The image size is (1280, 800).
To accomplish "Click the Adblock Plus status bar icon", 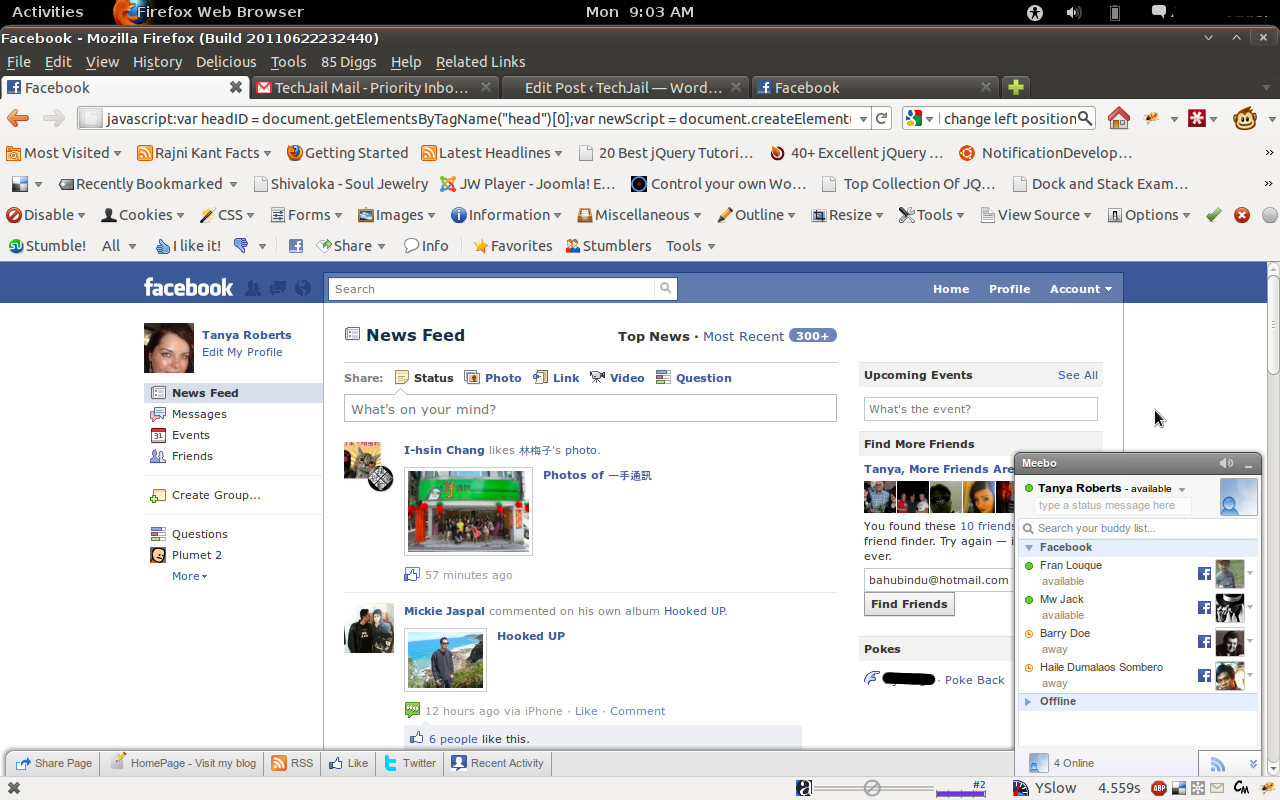I will click(x=1159, y=788).
